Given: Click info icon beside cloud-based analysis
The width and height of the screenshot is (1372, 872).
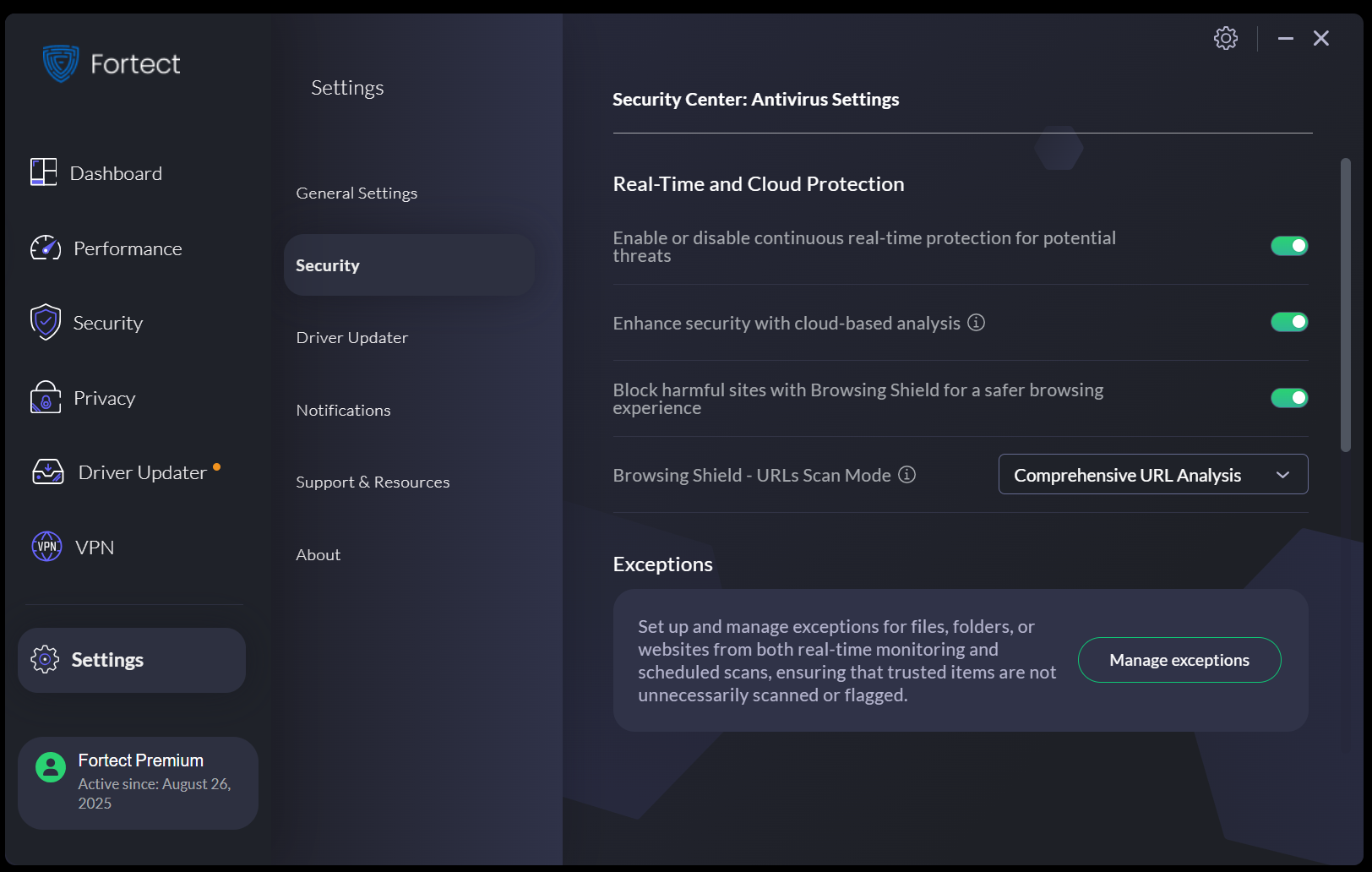Looking at the screenshot, I should pyautogui.click(x=977, y=323).
